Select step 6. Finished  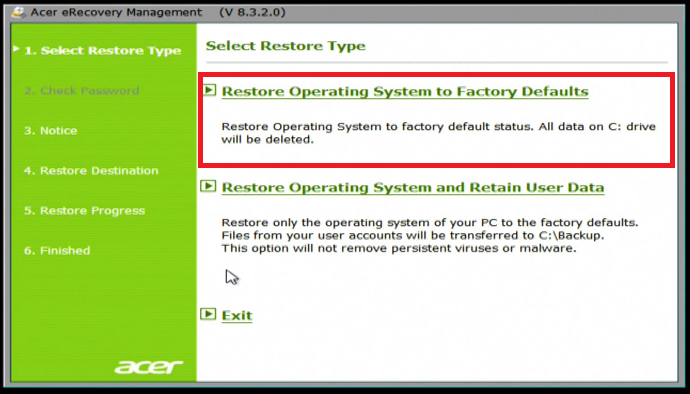coord(57,251)
